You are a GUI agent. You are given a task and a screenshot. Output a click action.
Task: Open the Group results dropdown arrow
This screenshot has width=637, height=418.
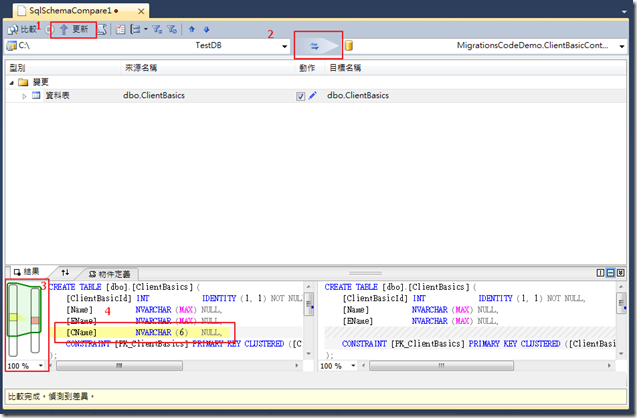145,29
